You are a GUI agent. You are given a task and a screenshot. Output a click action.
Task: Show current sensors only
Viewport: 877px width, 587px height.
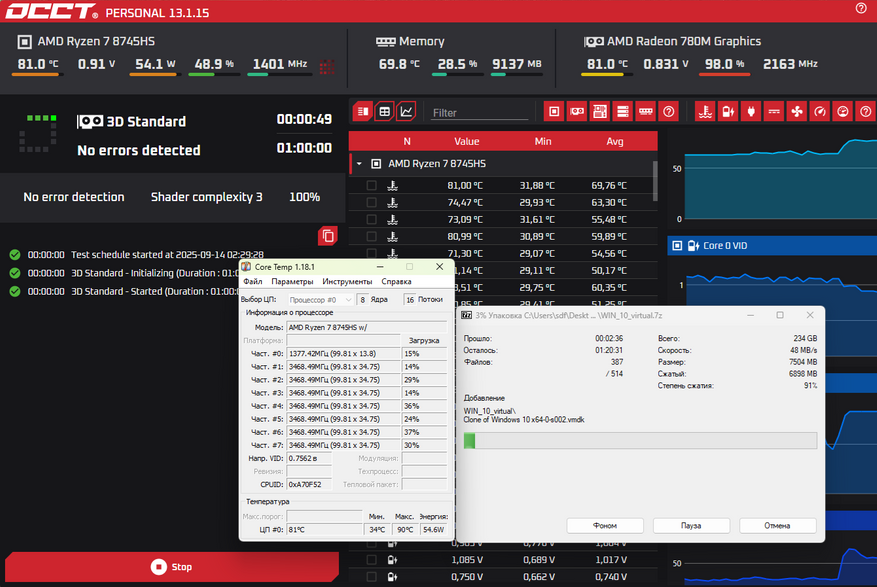click(774, 112)
